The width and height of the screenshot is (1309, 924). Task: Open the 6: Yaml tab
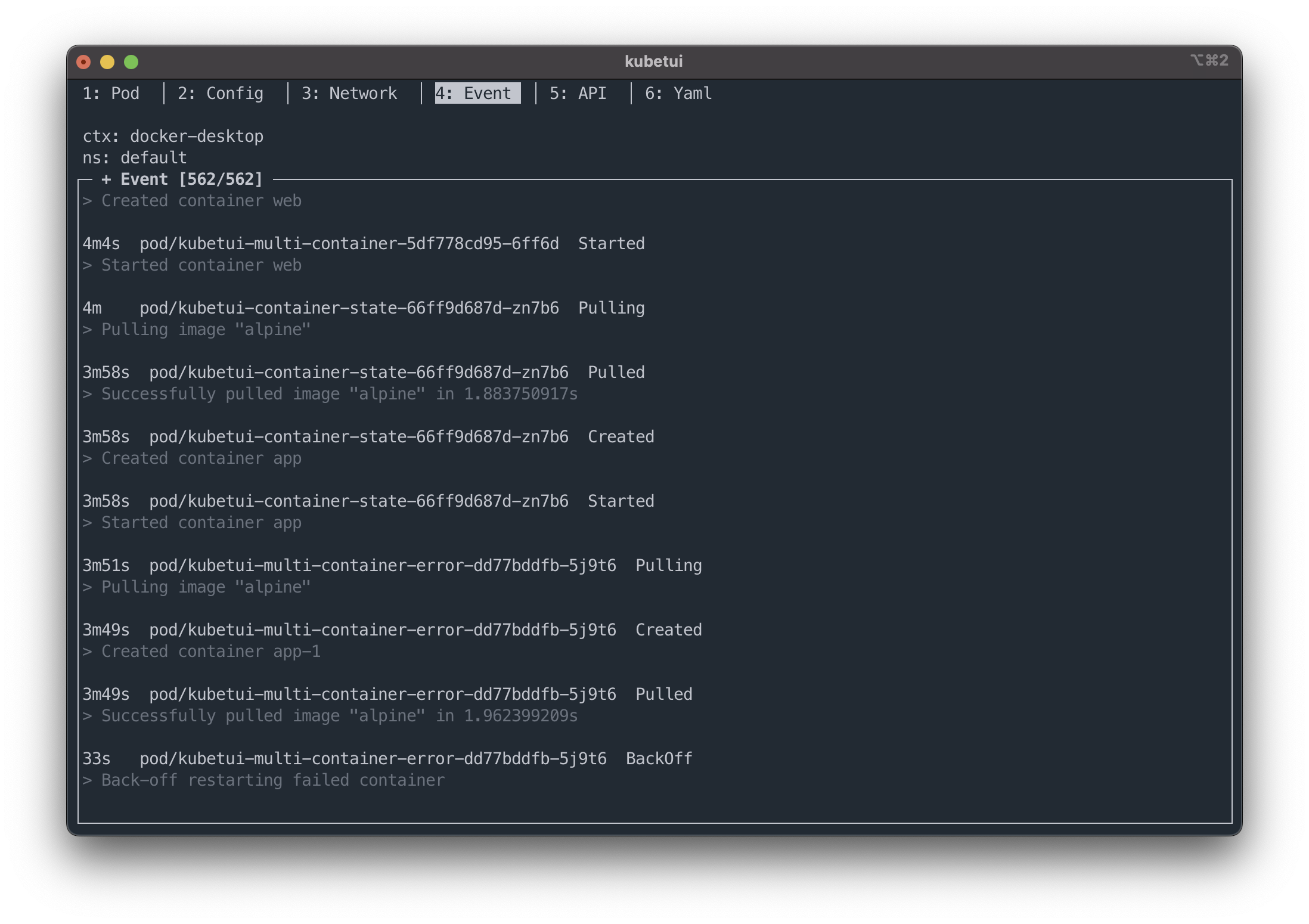(678, 94)
